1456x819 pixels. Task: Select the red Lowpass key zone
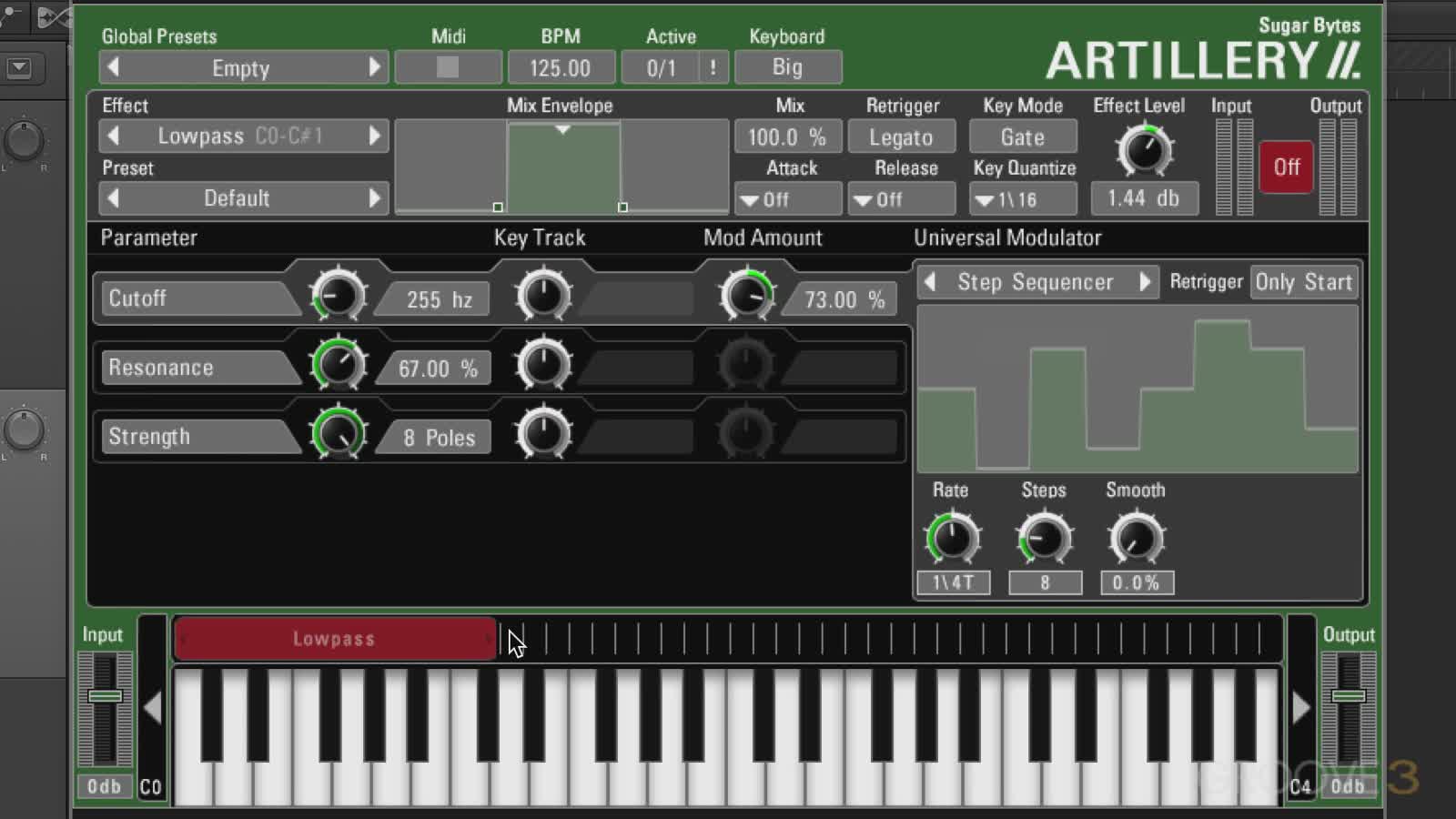point(335,639)
